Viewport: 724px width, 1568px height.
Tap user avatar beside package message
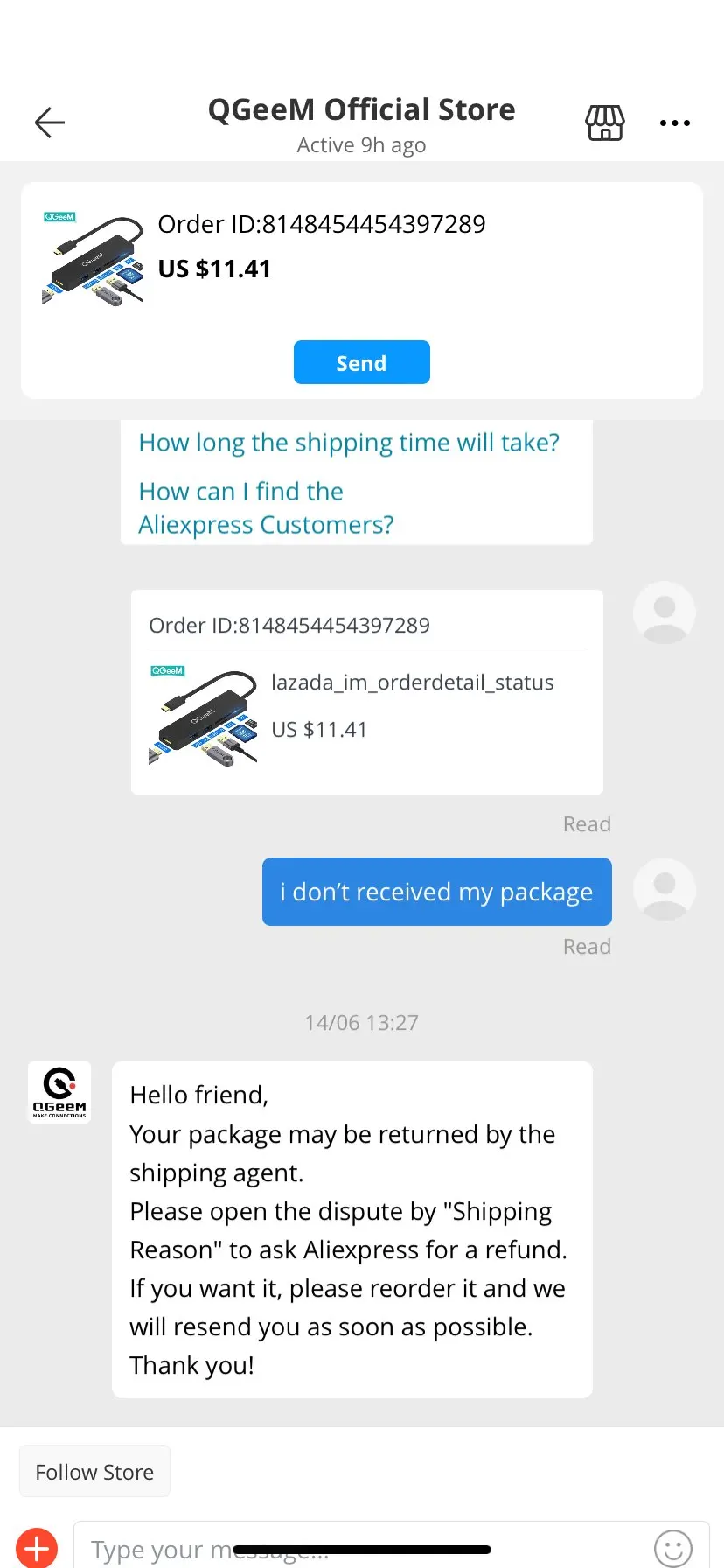(x=665, y=889)
